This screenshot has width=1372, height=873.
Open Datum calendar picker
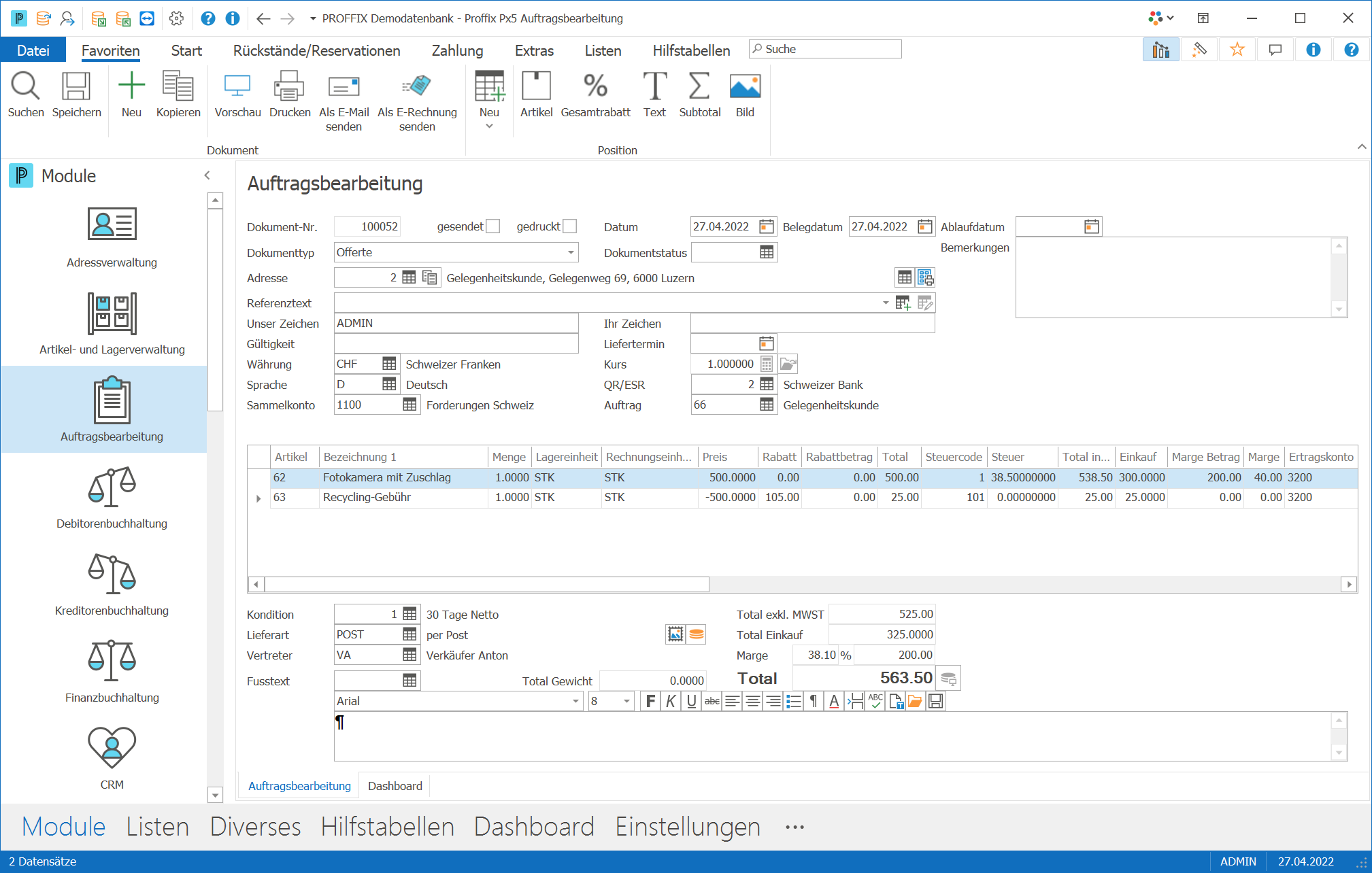click(x=767, y=226)
